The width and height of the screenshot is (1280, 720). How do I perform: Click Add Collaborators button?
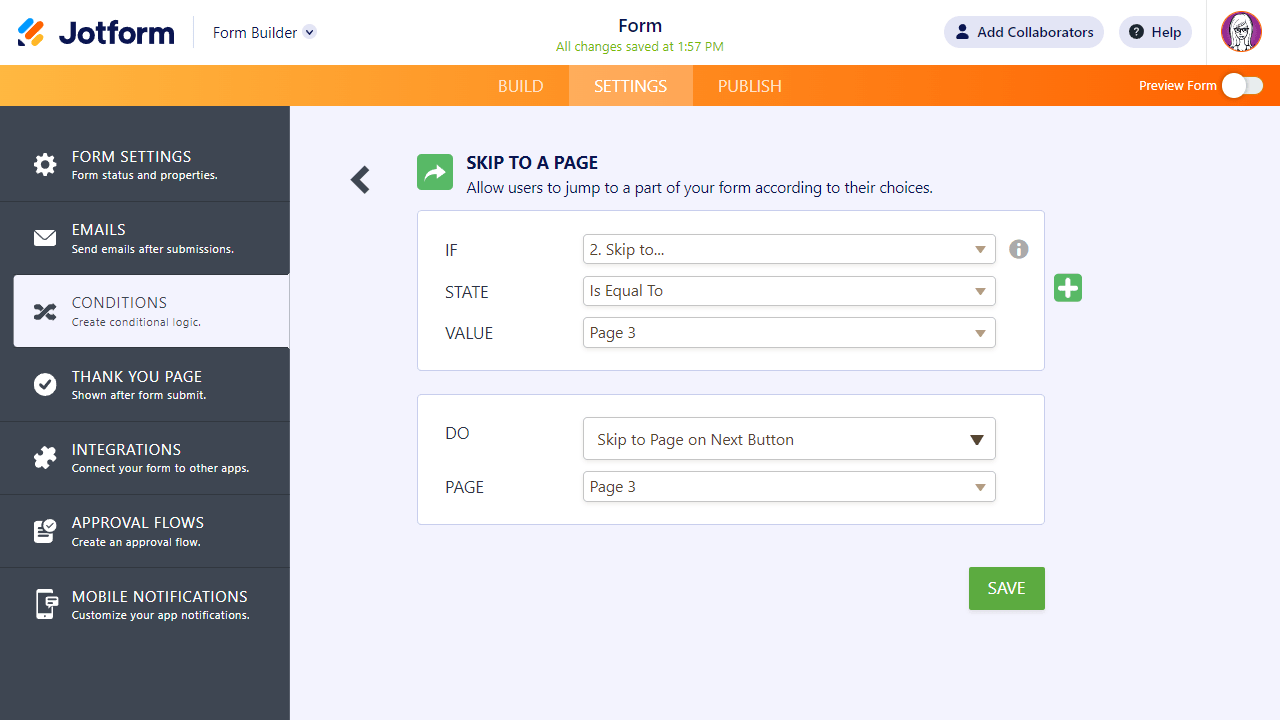tap(1023, 32)
